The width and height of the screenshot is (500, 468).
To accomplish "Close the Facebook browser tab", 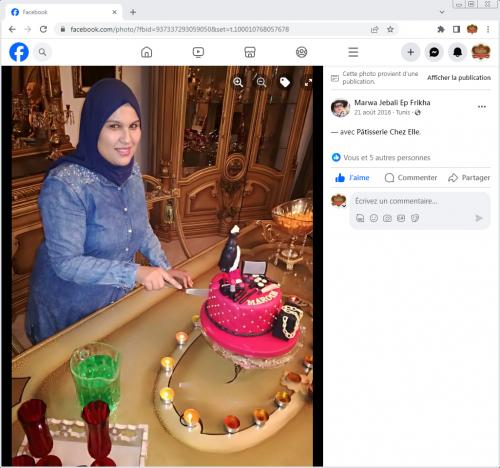I will pyautogui.click(x=114, y=12).
